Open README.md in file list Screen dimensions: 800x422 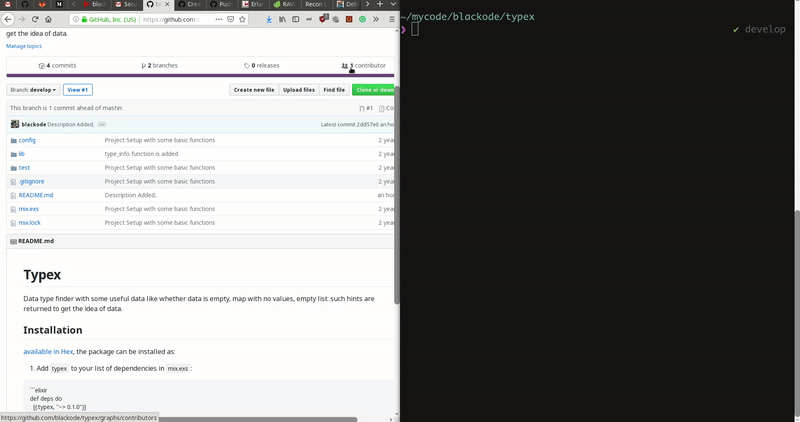tap(36, 195)
